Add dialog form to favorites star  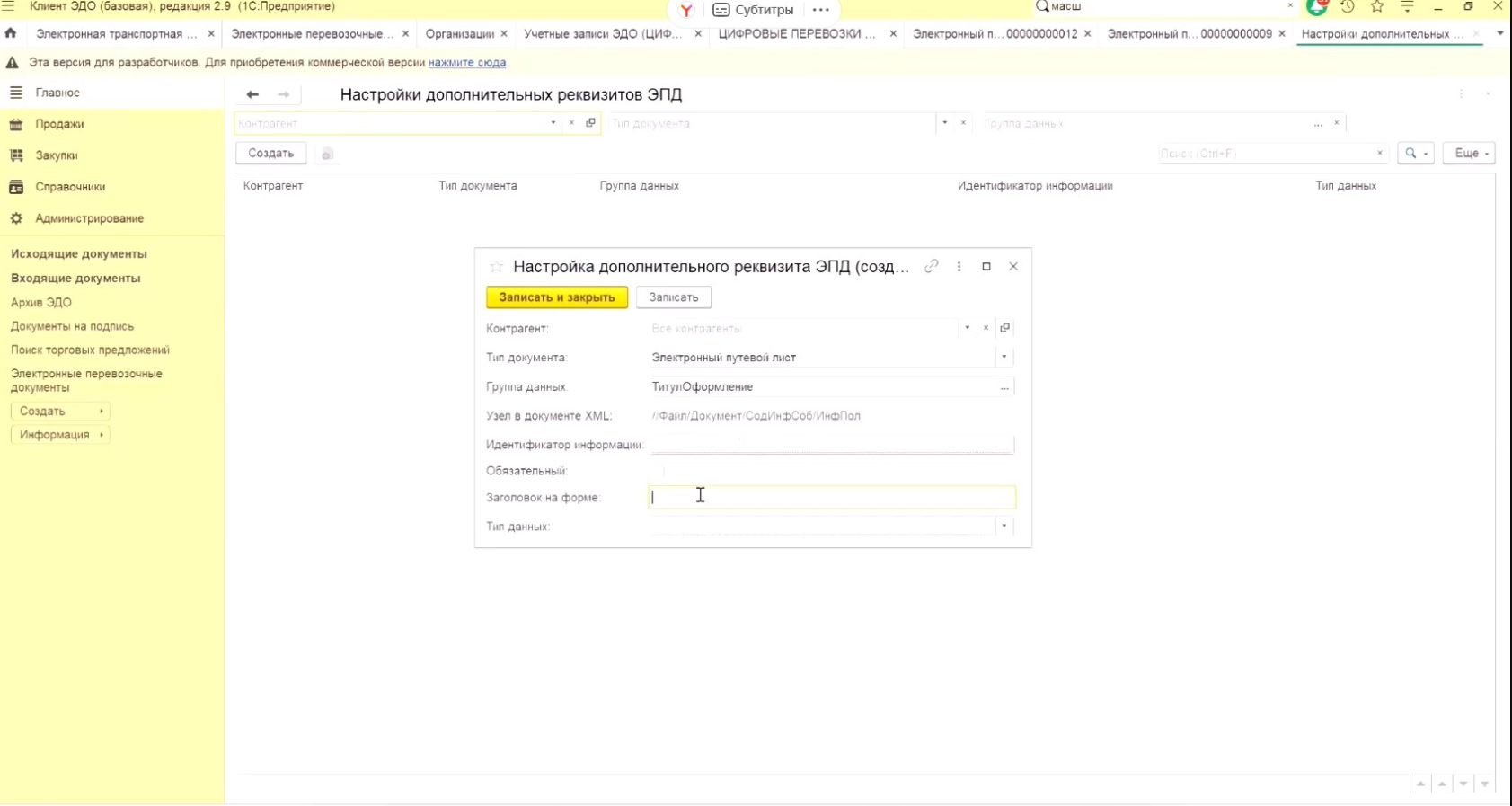[496, 267]
